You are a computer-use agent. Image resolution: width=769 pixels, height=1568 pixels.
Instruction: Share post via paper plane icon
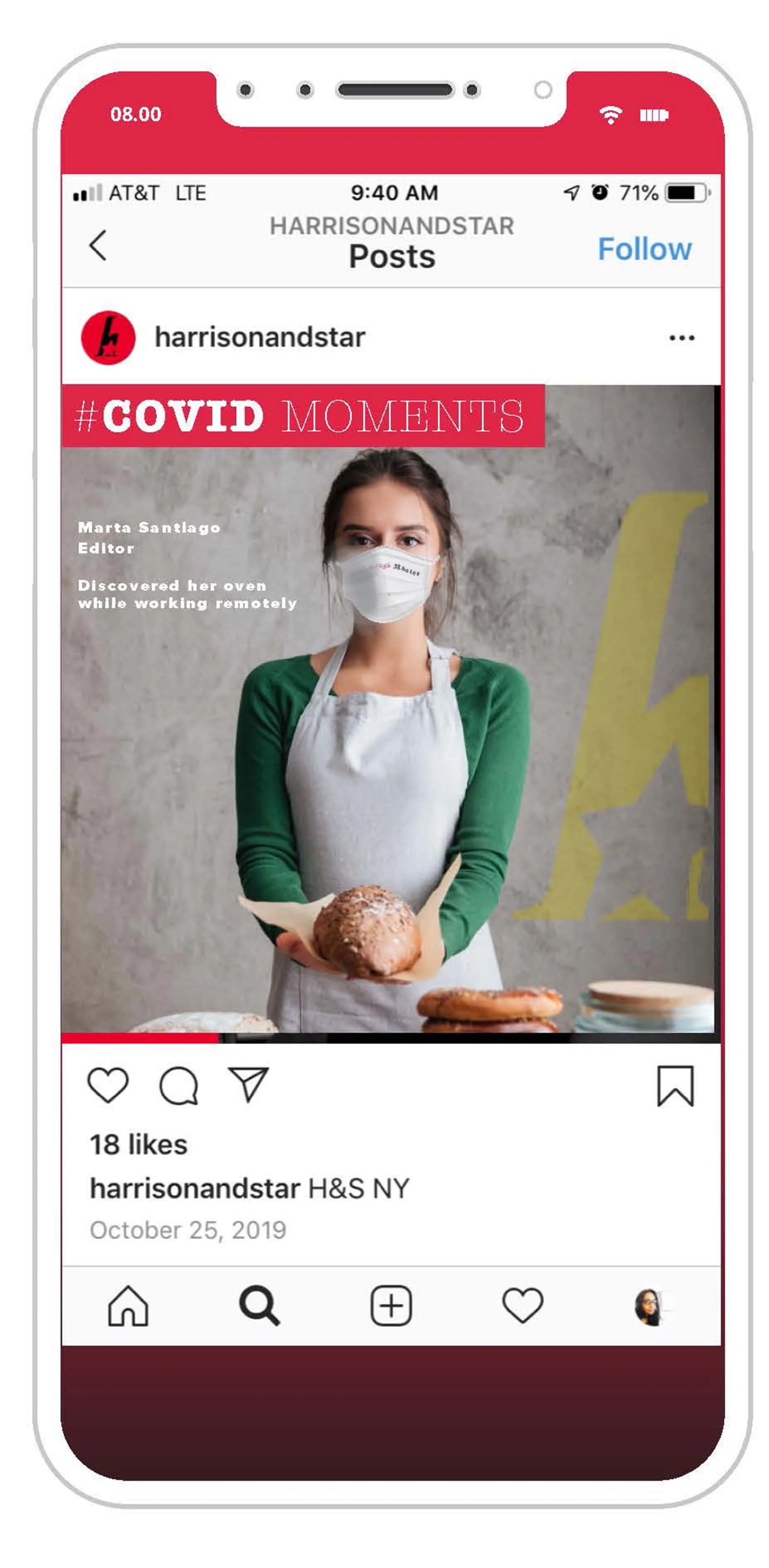pyautogui.click(x=248, y=1085)
